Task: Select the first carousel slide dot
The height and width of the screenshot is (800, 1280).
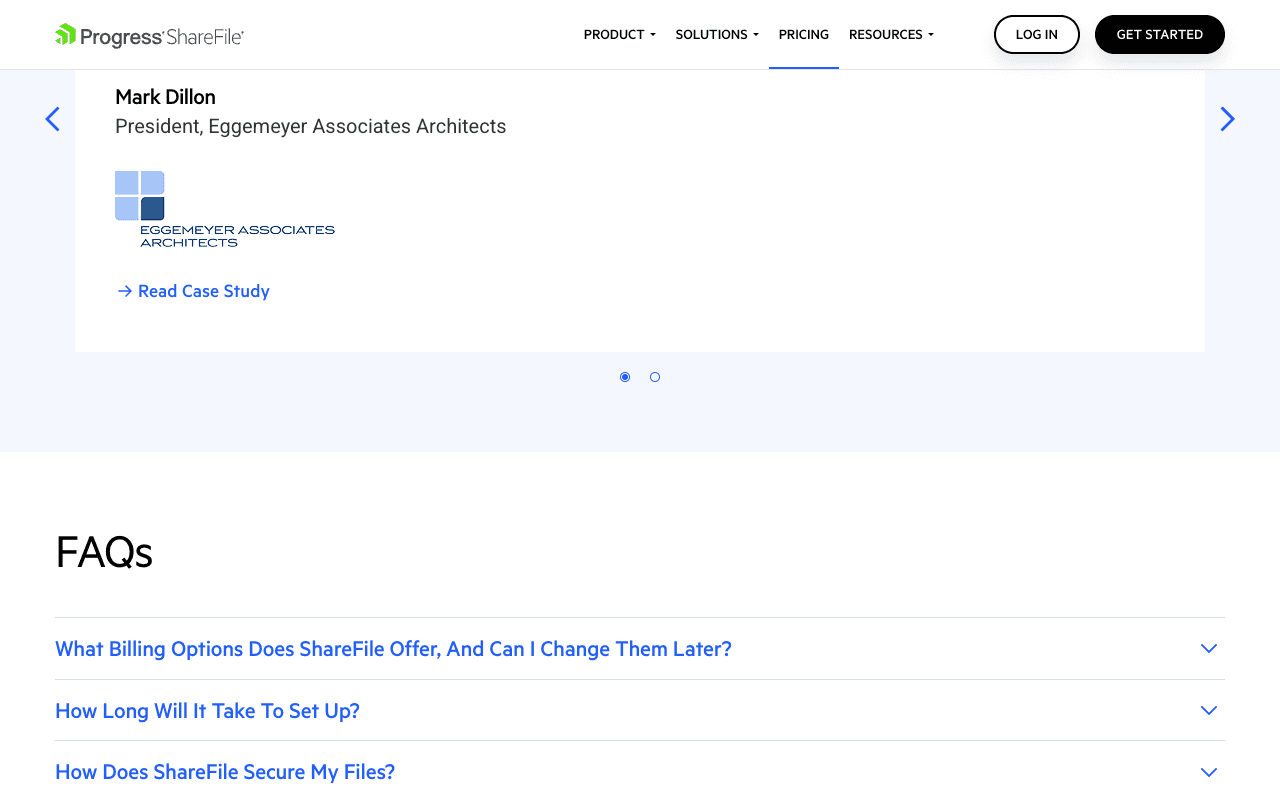Action: [625, 377]
